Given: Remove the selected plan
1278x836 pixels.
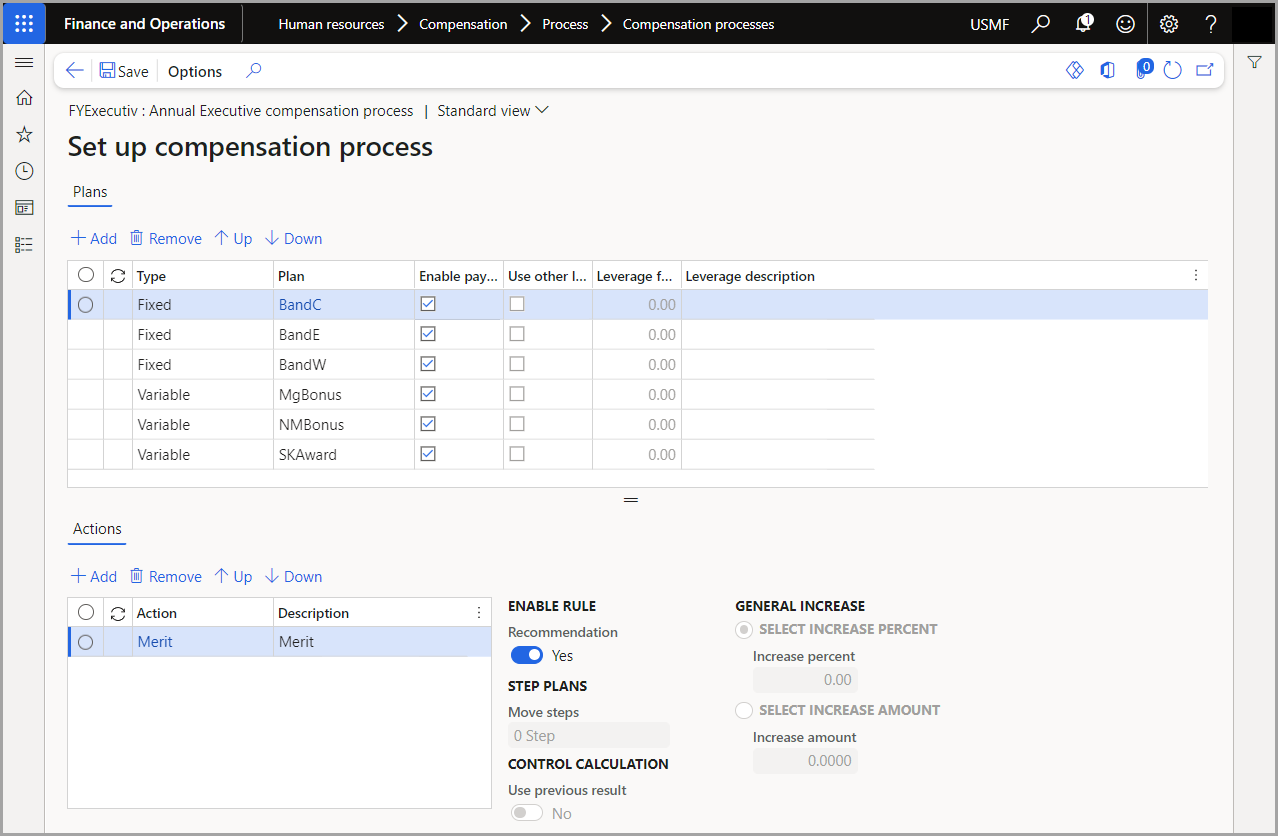Looking at the screenshot, I should [166, 238].
